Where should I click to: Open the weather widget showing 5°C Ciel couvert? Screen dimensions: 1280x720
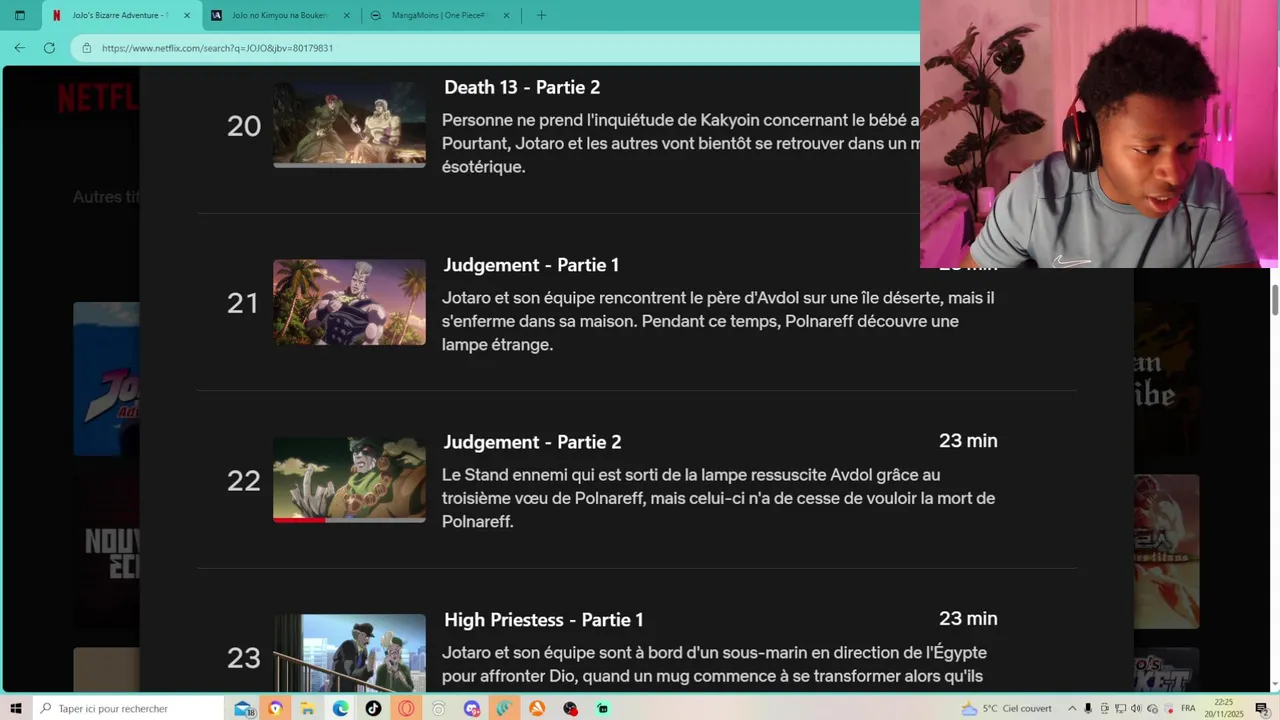coord(1006,708)
